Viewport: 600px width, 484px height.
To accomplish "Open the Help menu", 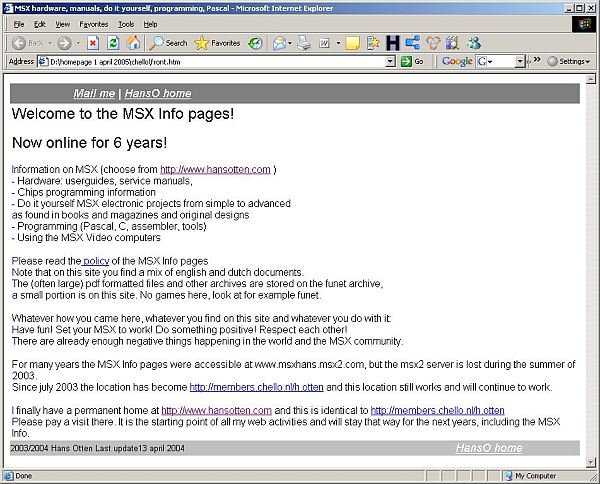I will point(150,24).
